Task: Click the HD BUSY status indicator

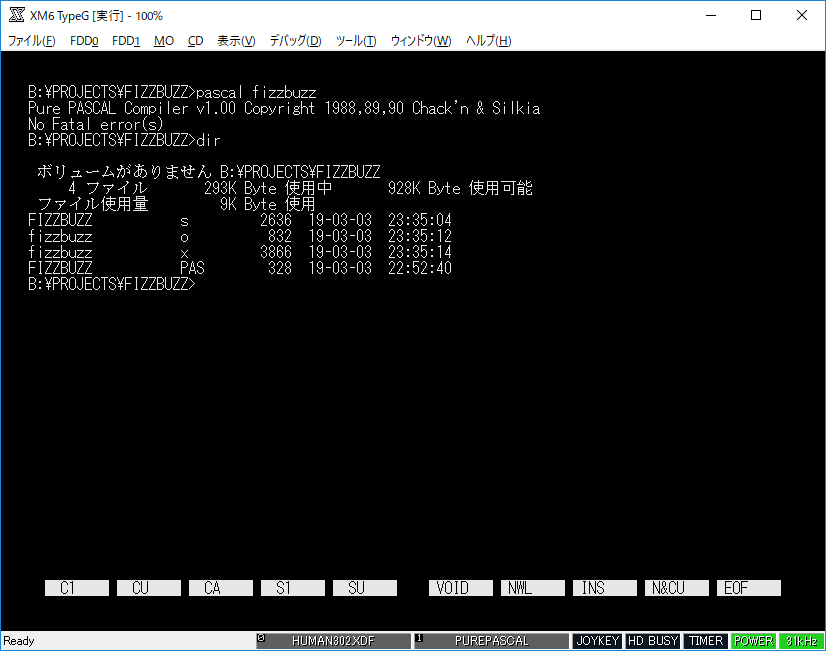Action: pos(653,641)
